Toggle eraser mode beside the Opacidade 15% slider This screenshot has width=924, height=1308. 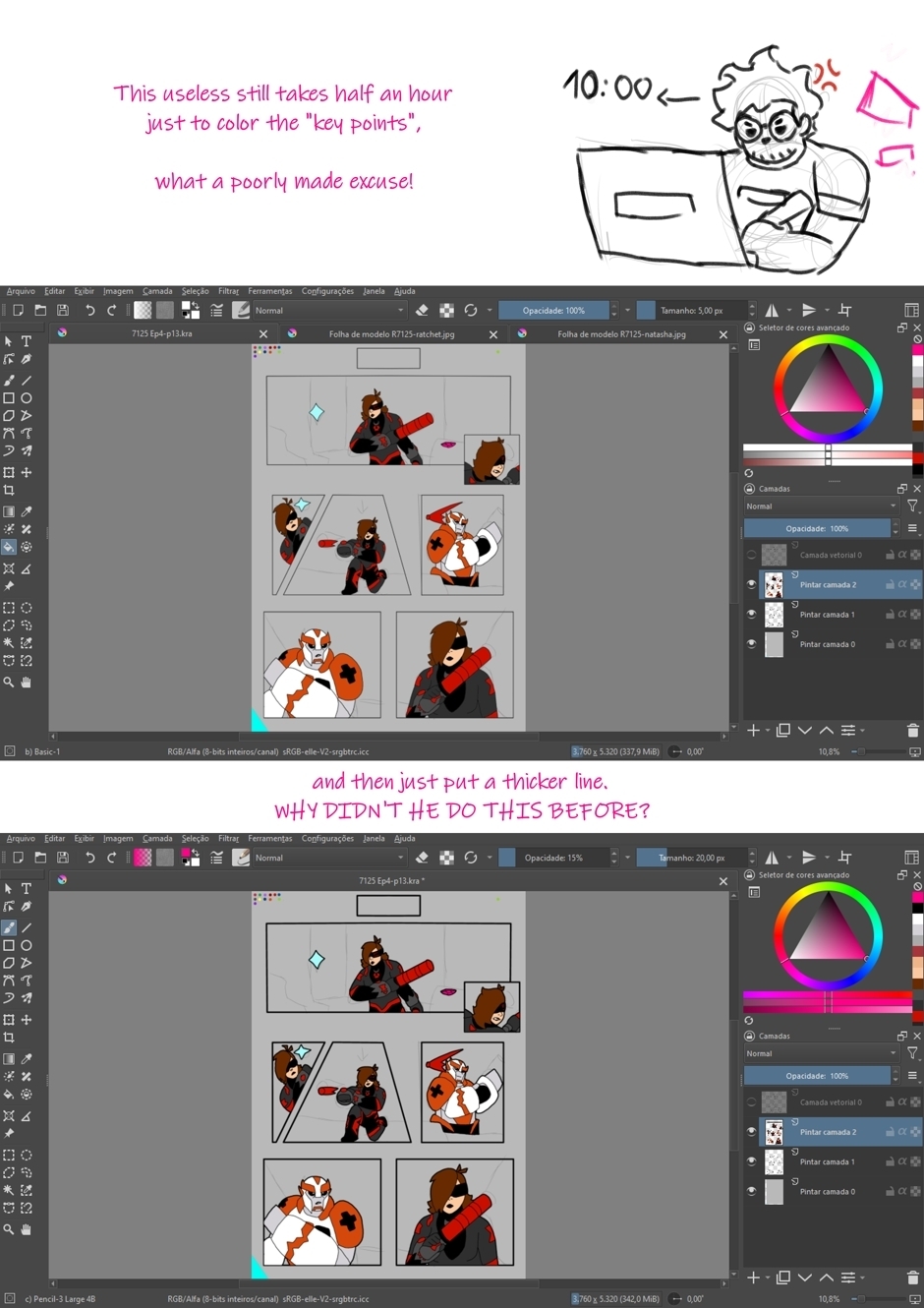pos(422,858)
